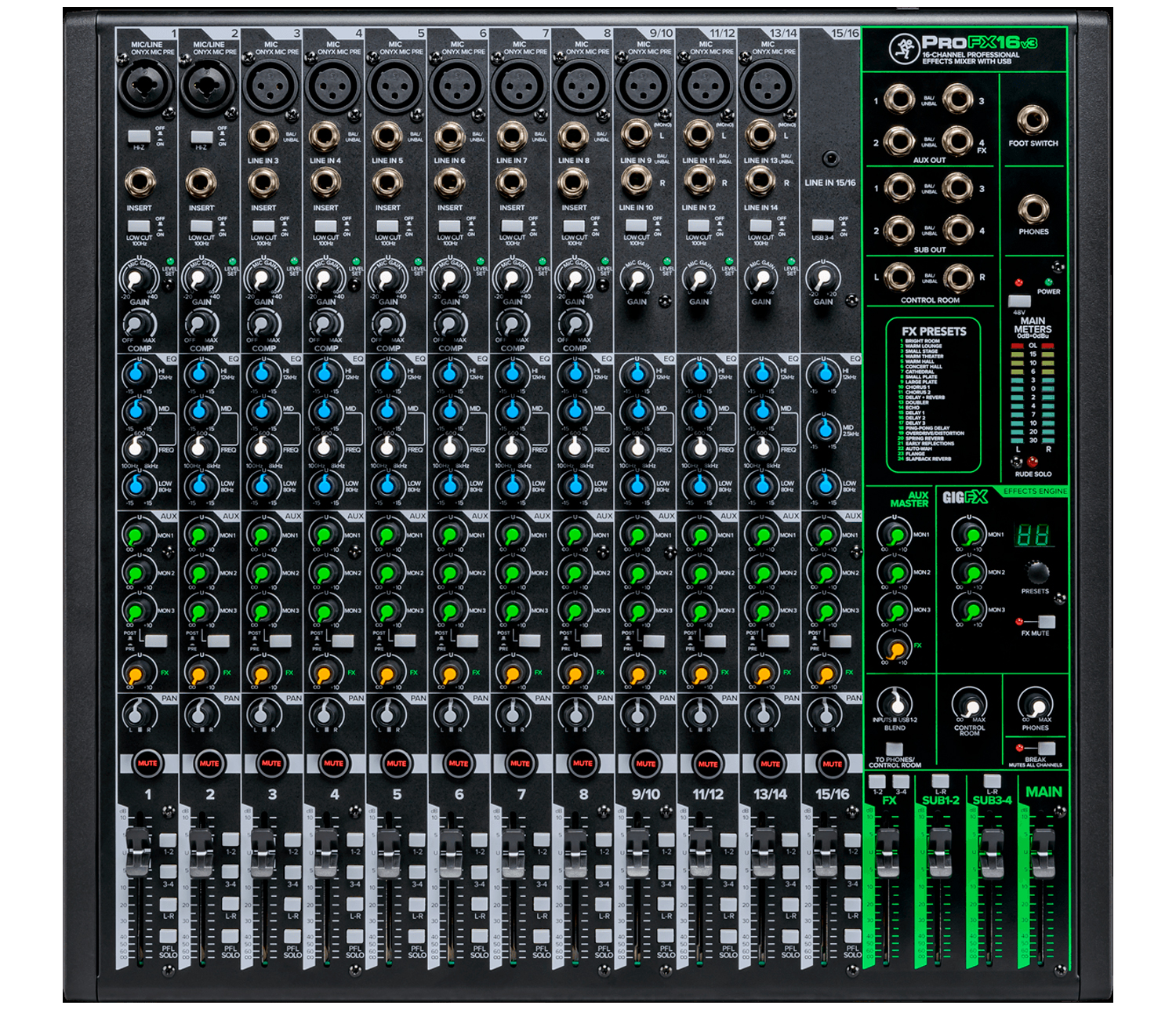Click the FX presets two-digit display
Image resolution: width=1176 pixels, height=1009 pixels.
(x=1032, y=535)
